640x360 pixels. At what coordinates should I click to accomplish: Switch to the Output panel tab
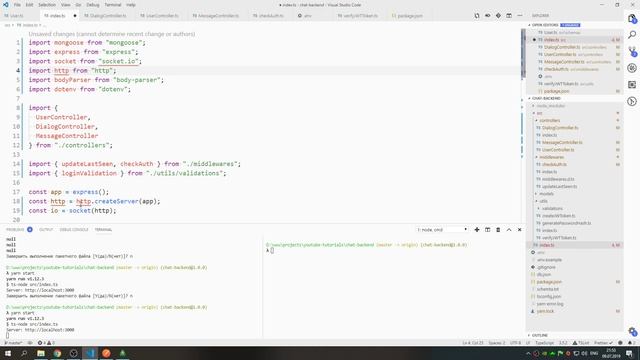(46, 230)
